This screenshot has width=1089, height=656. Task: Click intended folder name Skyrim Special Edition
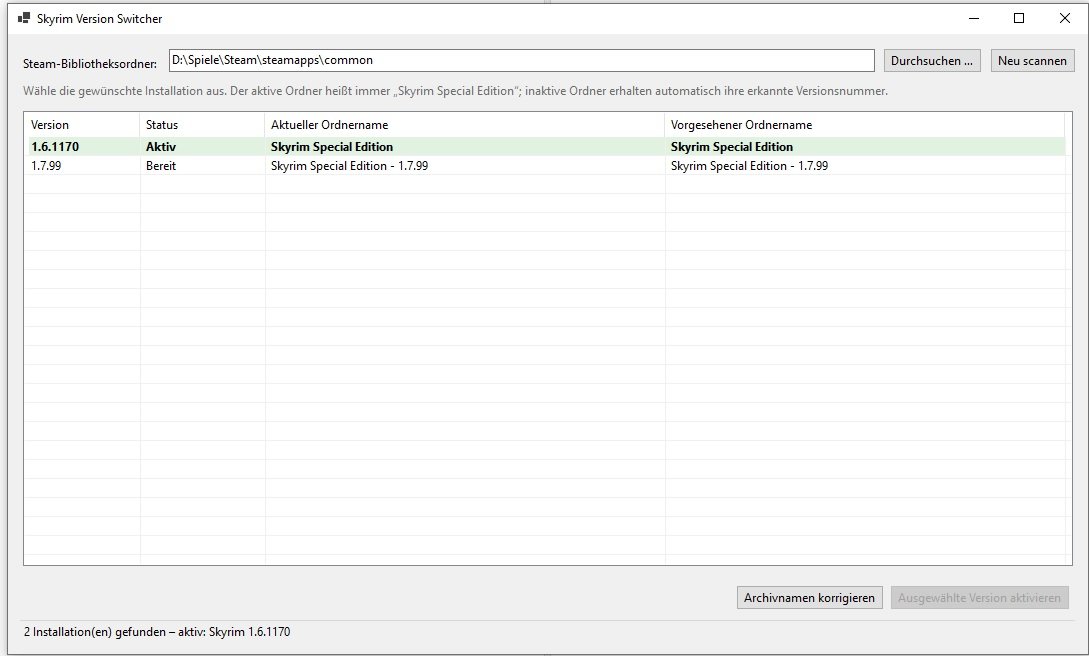click(732, 146)
